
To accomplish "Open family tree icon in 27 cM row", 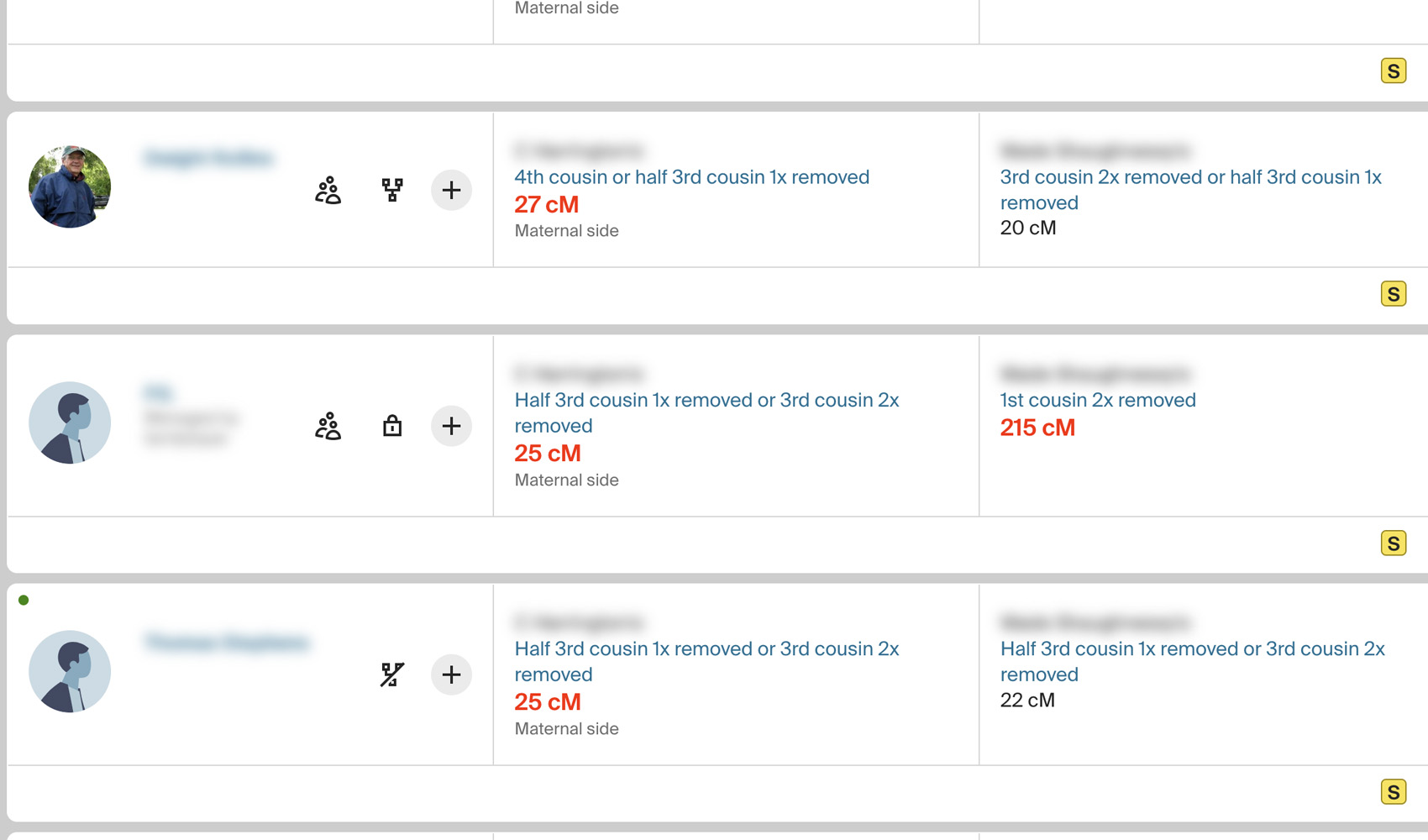I will pos(391,191).
